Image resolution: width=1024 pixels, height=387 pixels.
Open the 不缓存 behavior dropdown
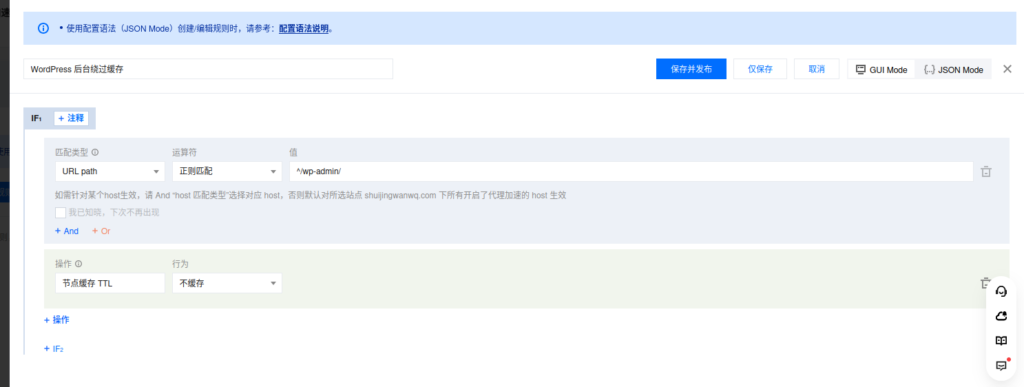click(x=227, y=283)
